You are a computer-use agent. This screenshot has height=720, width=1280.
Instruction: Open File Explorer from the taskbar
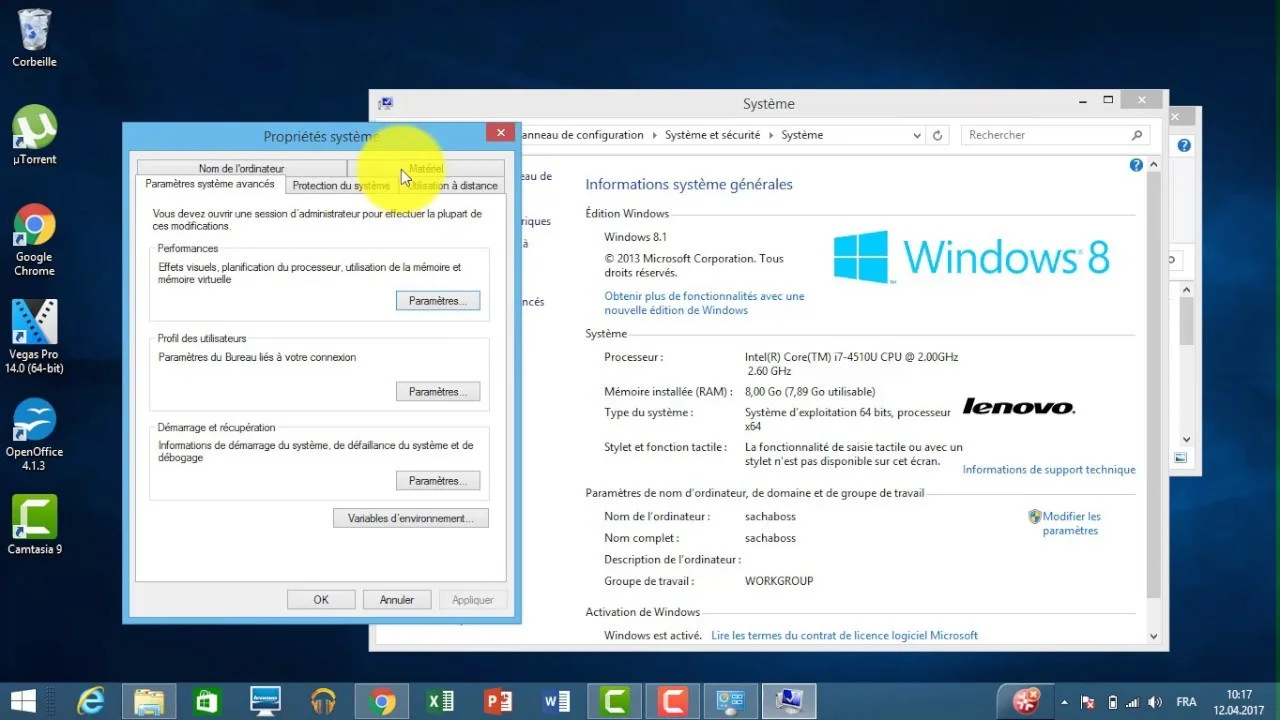pos(149,701)
